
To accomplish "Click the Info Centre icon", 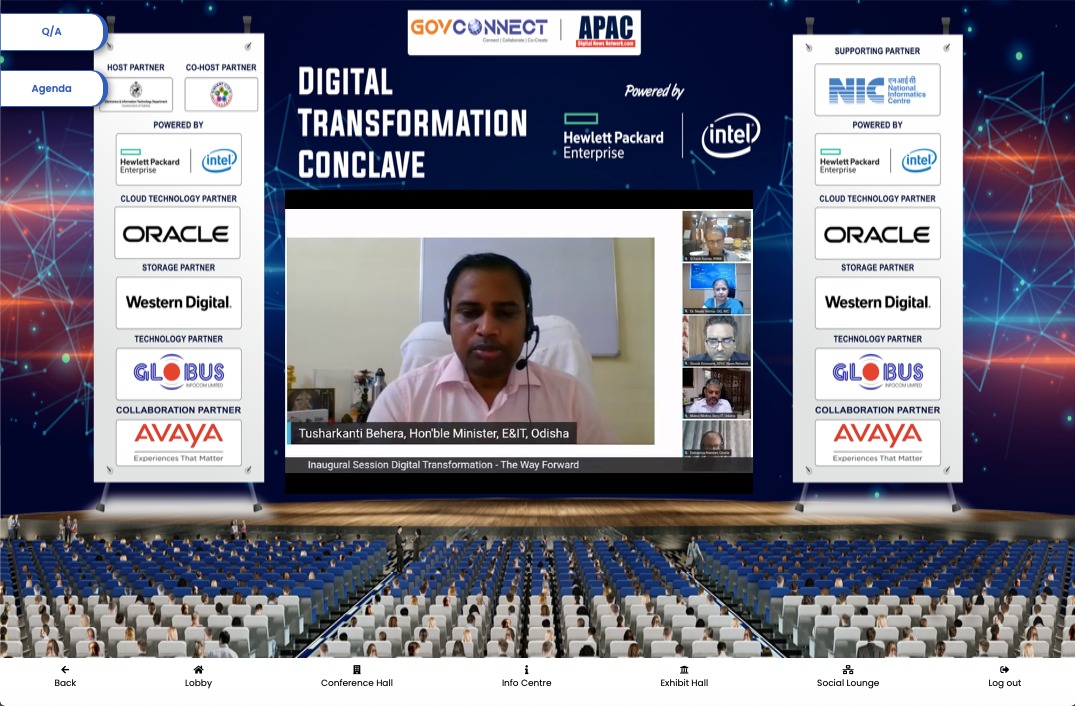I will [x=527, y=670].
